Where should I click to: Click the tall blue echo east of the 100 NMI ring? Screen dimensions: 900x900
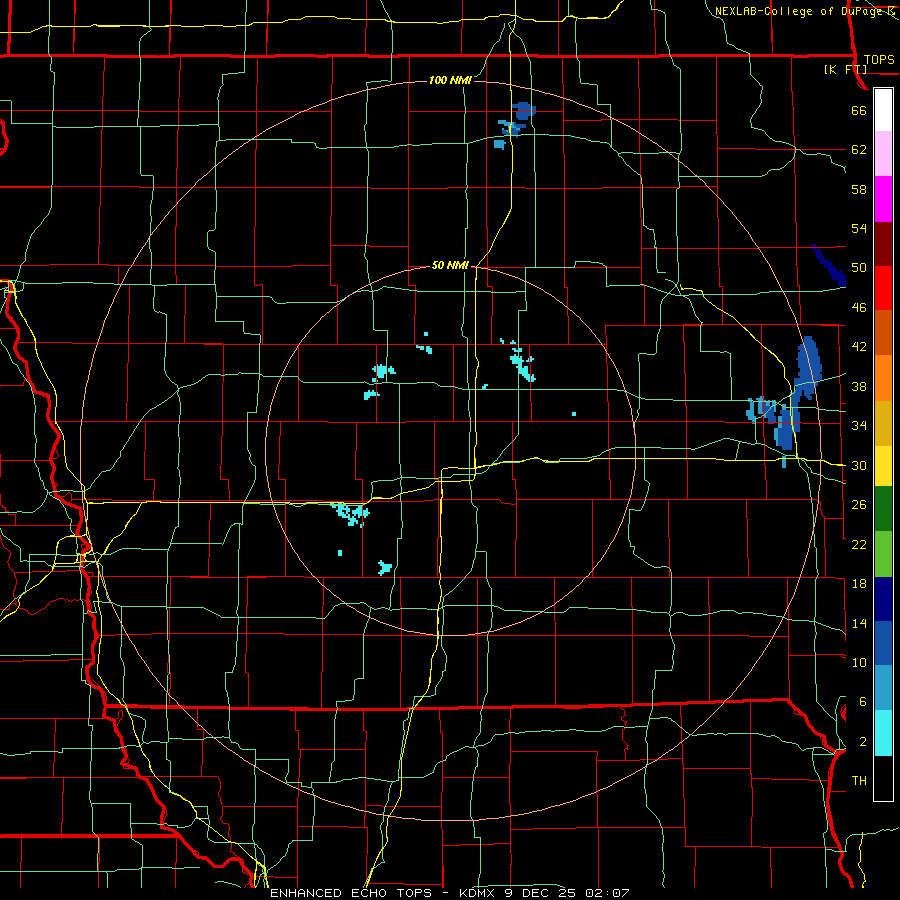pyautogui.click(x=808, y=367)
